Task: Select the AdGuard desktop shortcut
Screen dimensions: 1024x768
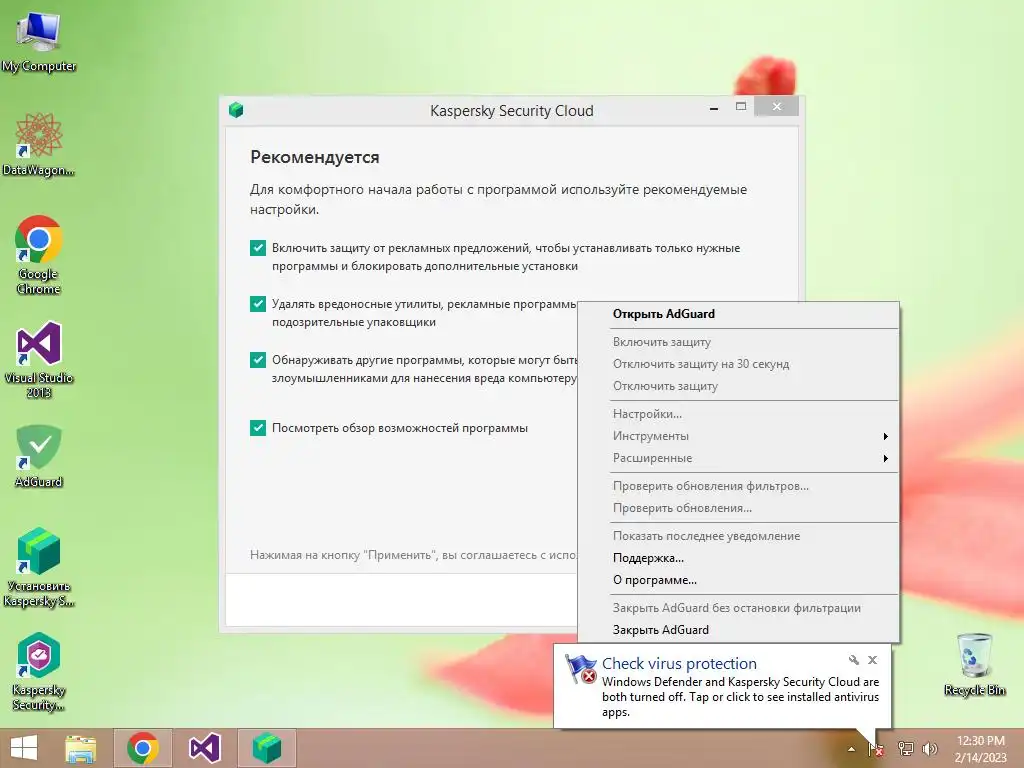Action: point(39,456)
